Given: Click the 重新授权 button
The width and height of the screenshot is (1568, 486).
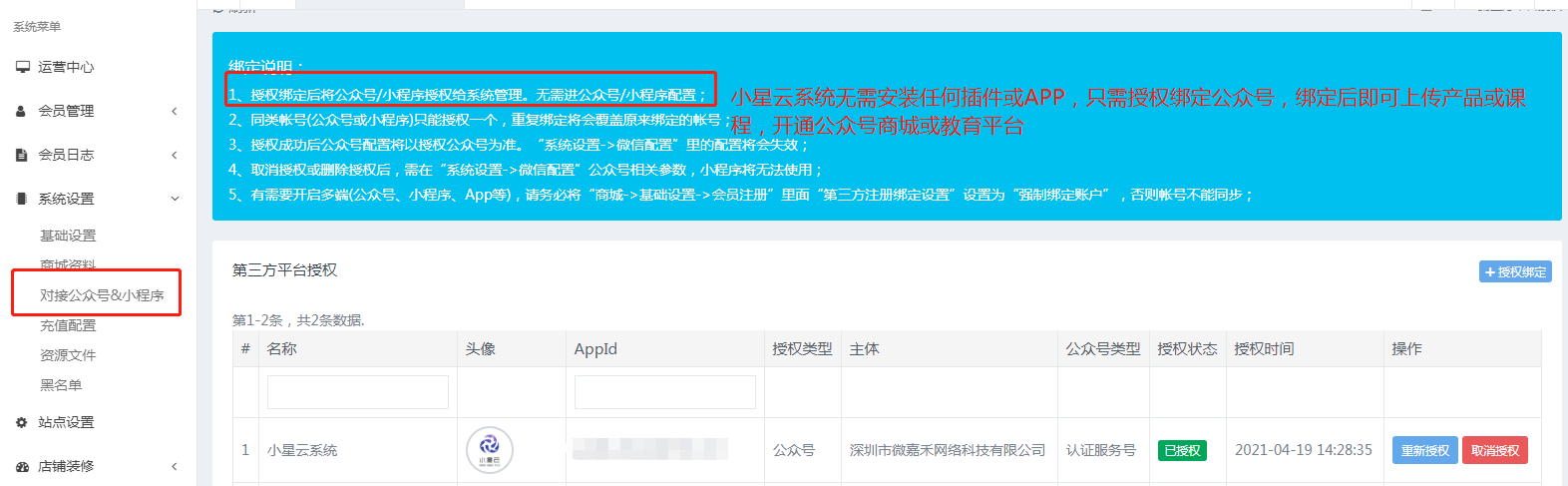Looking at the screenshot, I should coord(1424,450).
